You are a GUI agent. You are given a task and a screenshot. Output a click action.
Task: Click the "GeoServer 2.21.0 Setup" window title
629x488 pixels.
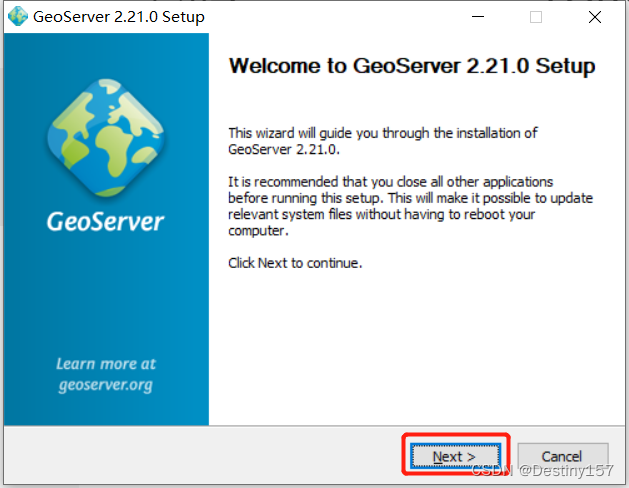tap(119, 17)
